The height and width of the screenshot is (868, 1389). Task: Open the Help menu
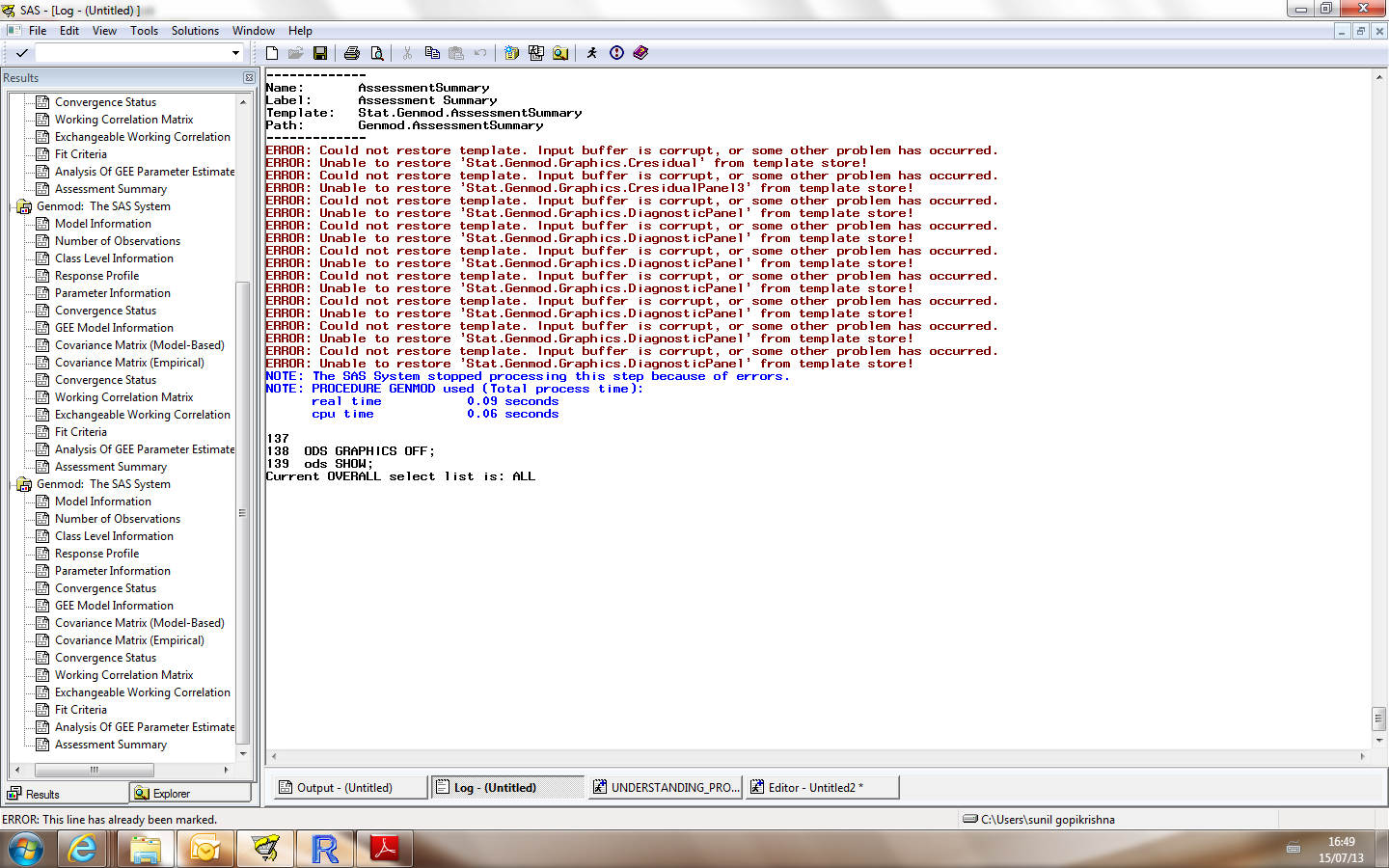point(300,31)
